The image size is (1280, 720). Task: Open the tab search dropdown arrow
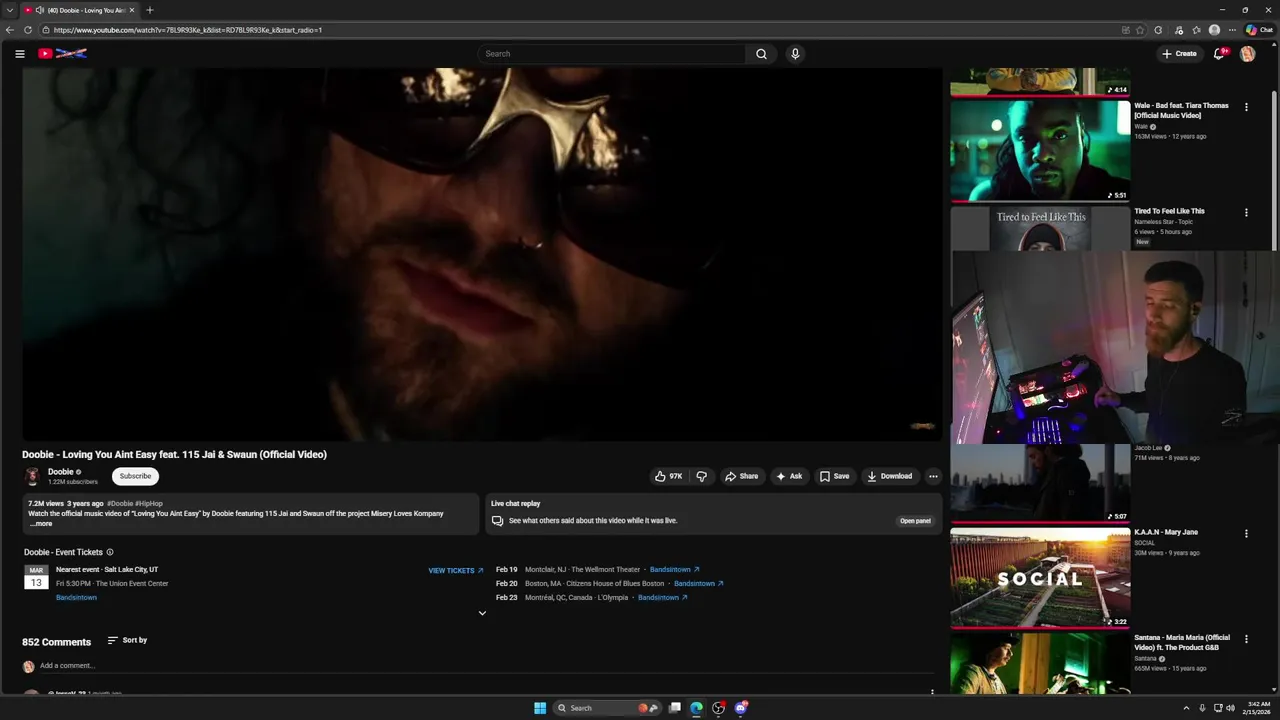[9, 10]
